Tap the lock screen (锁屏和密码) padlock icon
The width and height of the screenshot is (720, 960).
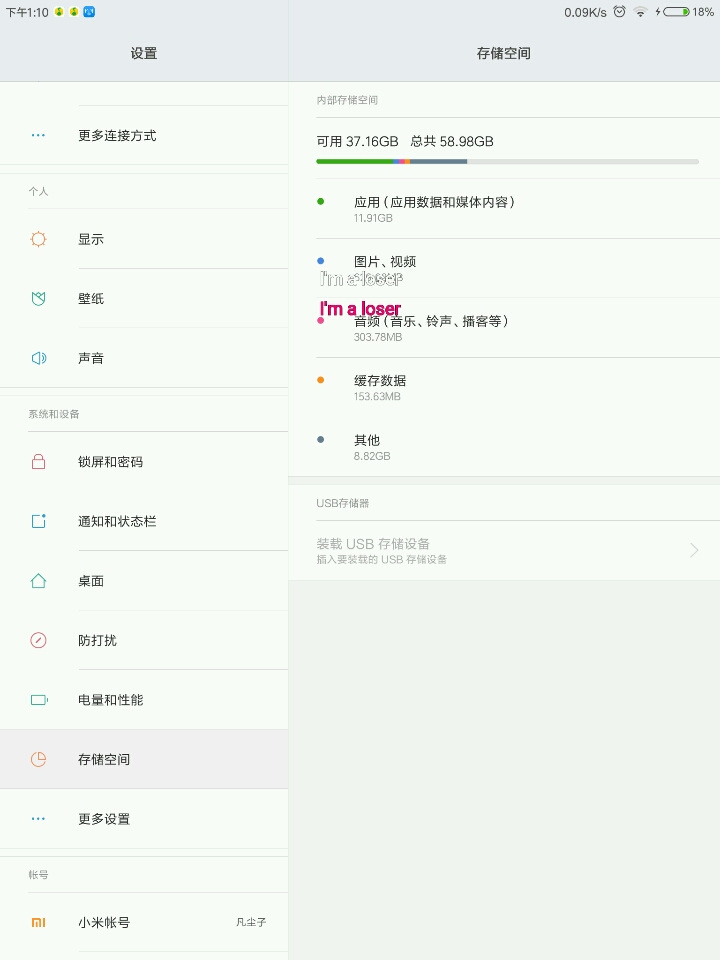tap(38, 462)
